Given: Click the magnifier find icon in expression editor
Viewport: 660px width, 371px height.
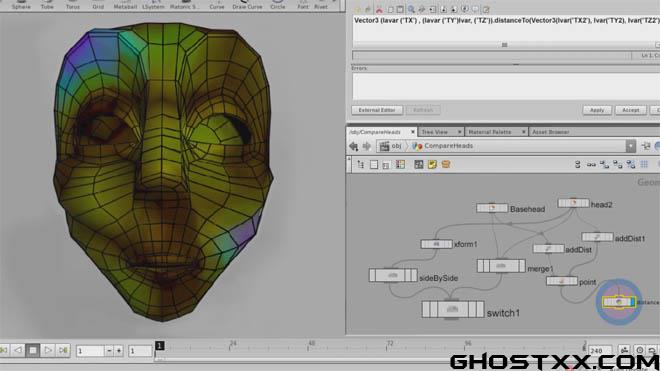Looking at the screenshot, I should (x=411, y=9).
